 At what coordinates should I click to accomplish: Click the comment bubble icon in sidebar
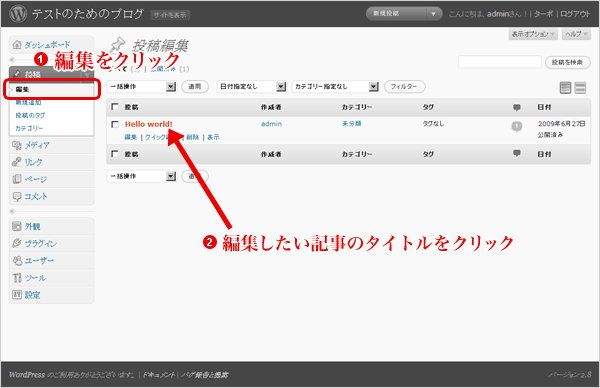16,197
